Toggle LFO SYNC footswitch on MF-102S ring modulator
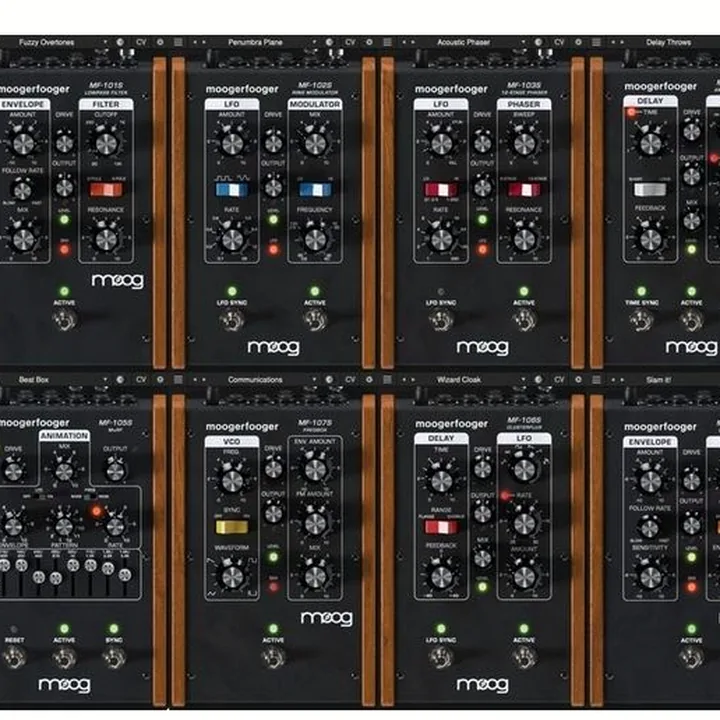Screen dimensions: 720x720 232,320
